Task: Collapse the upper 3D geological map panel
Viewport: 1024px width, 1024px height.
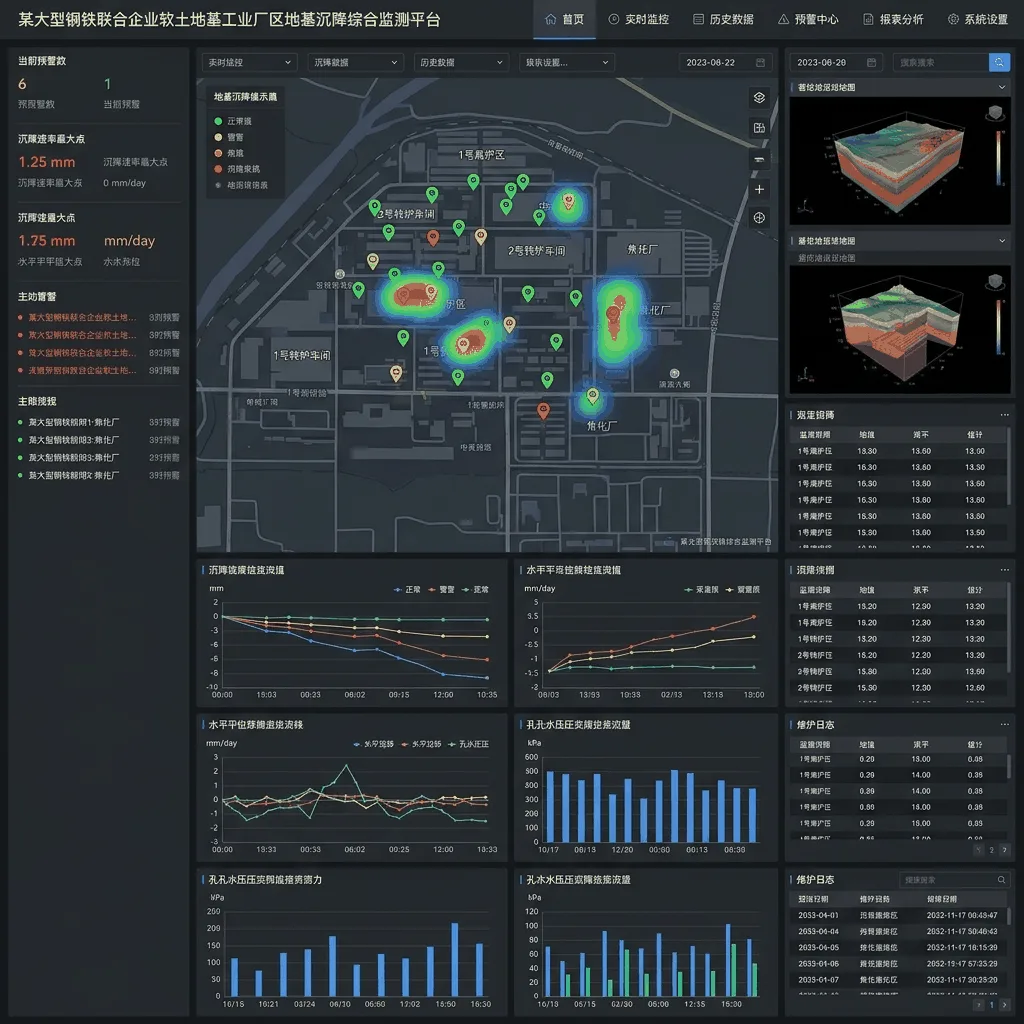Action: click(x=1002, y=87)
